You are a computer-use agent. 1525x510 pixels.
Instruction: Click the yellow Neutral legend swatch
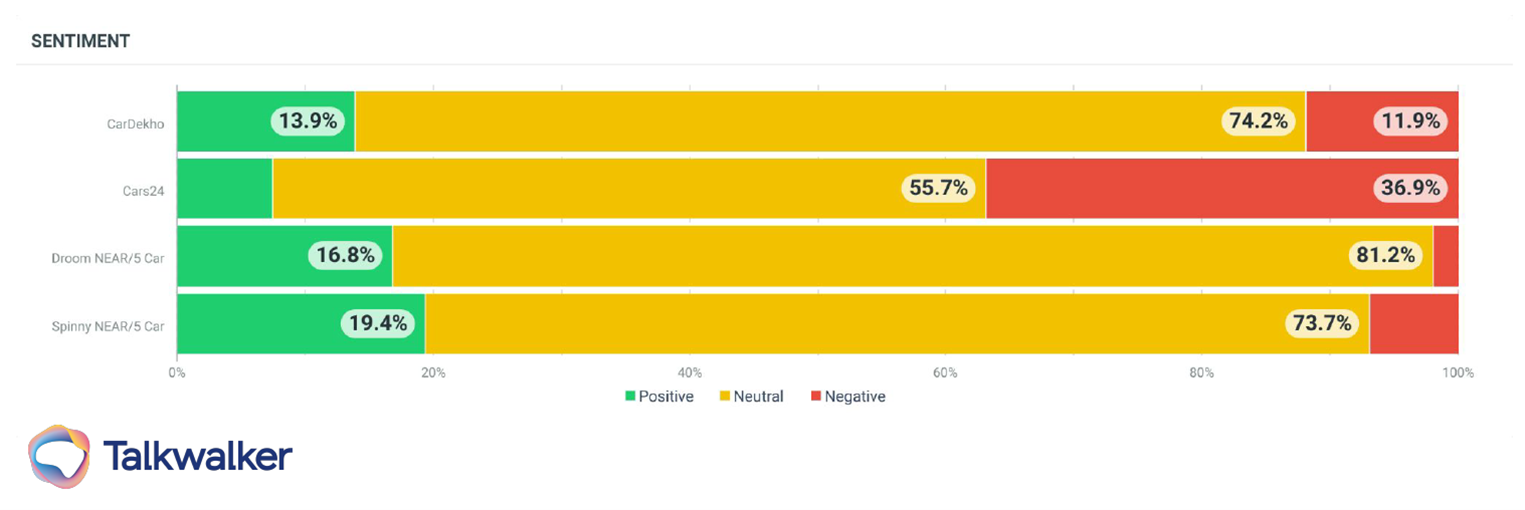(725, 396)
